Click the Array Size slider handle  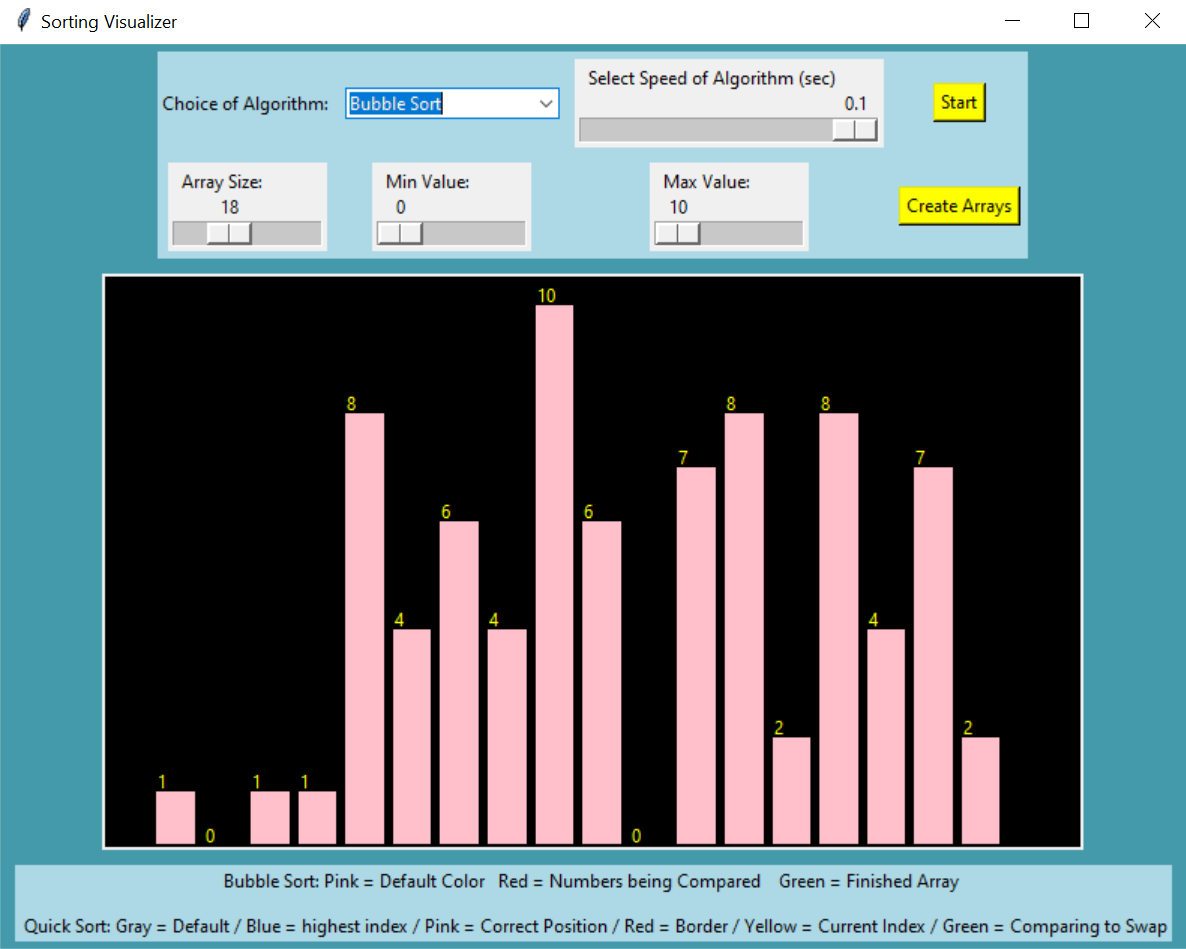pos(229,233)
